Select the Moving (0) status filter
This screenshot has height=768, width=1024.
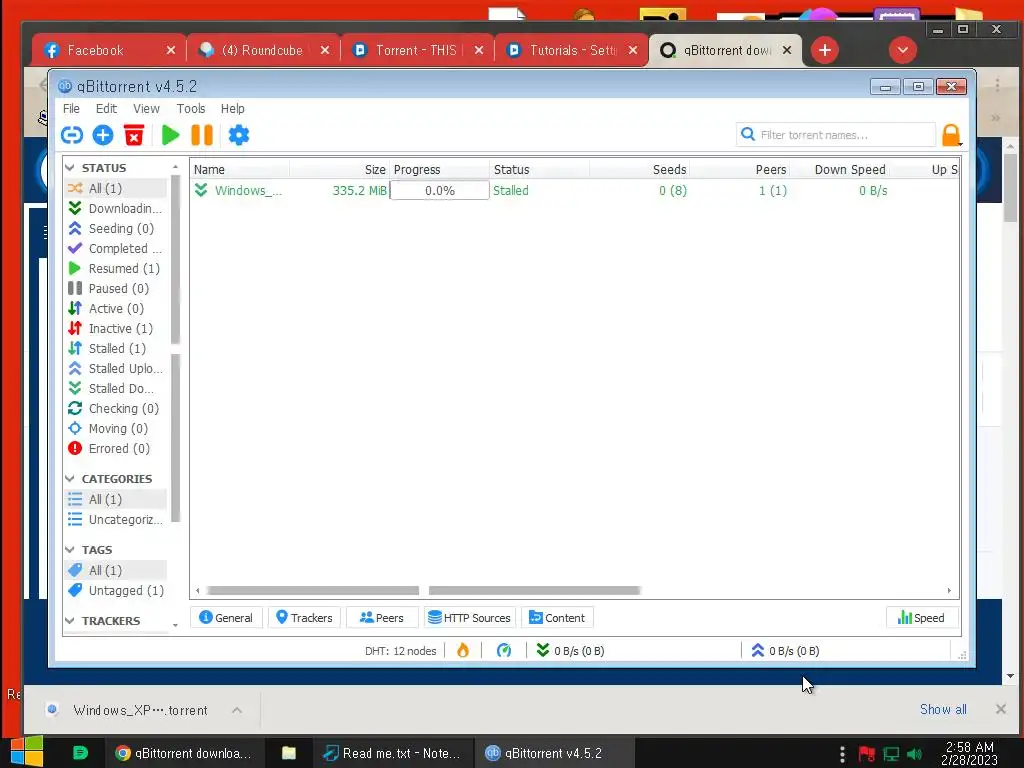tap(115, 428)
